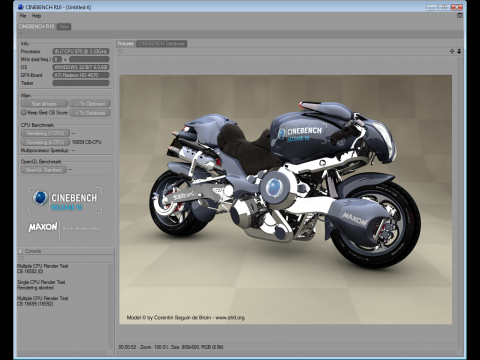The height and width of the screenshot is (360, 480).
Task: Switch to the View tab
Action: tap(64, 26)
